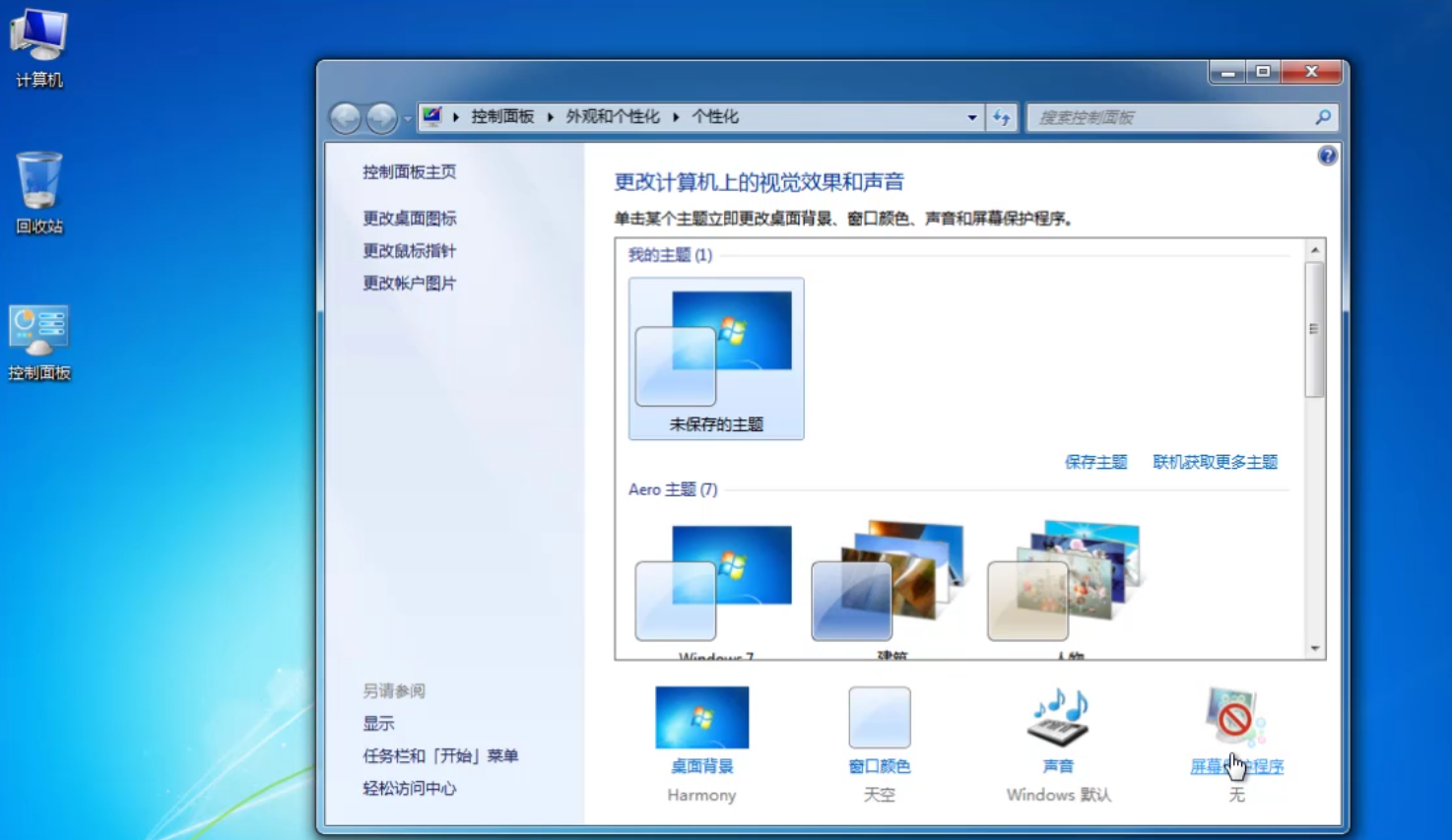Click the theme list scroll down arrow
1452x840 pixels.
pos(1315,648)
